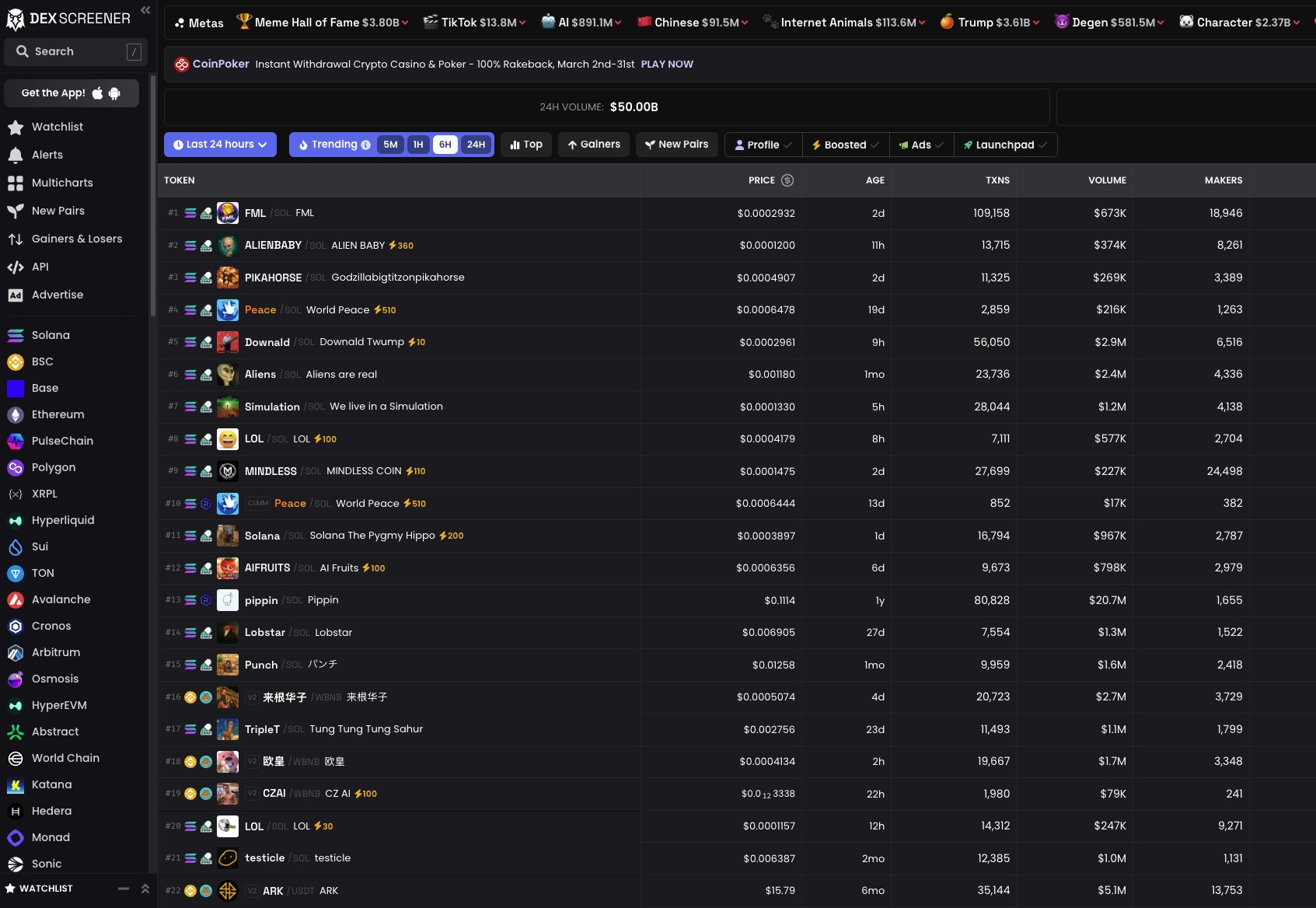Select the Top tab

point(526,145)
